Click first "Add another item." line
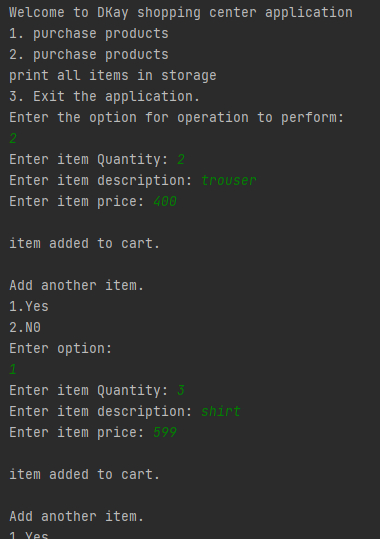The width and height of the screenshot is (380, 539). coord(76,285)
